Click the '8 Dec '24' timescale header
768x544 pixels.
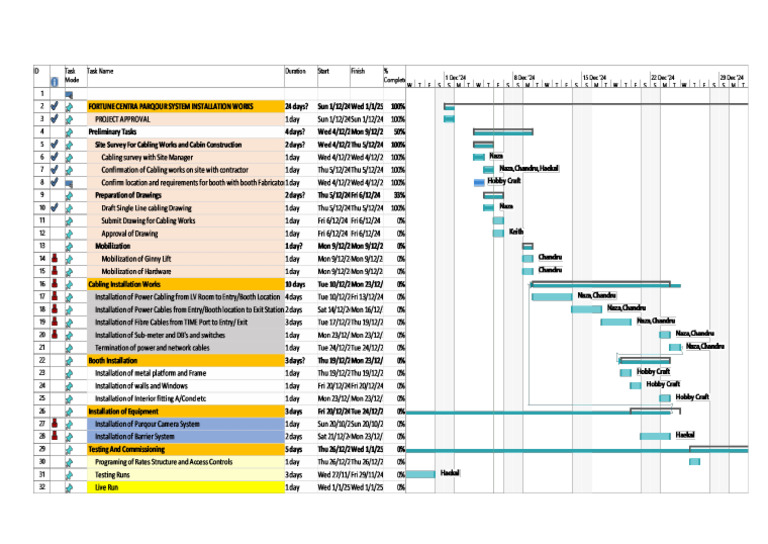pos(524,77)
